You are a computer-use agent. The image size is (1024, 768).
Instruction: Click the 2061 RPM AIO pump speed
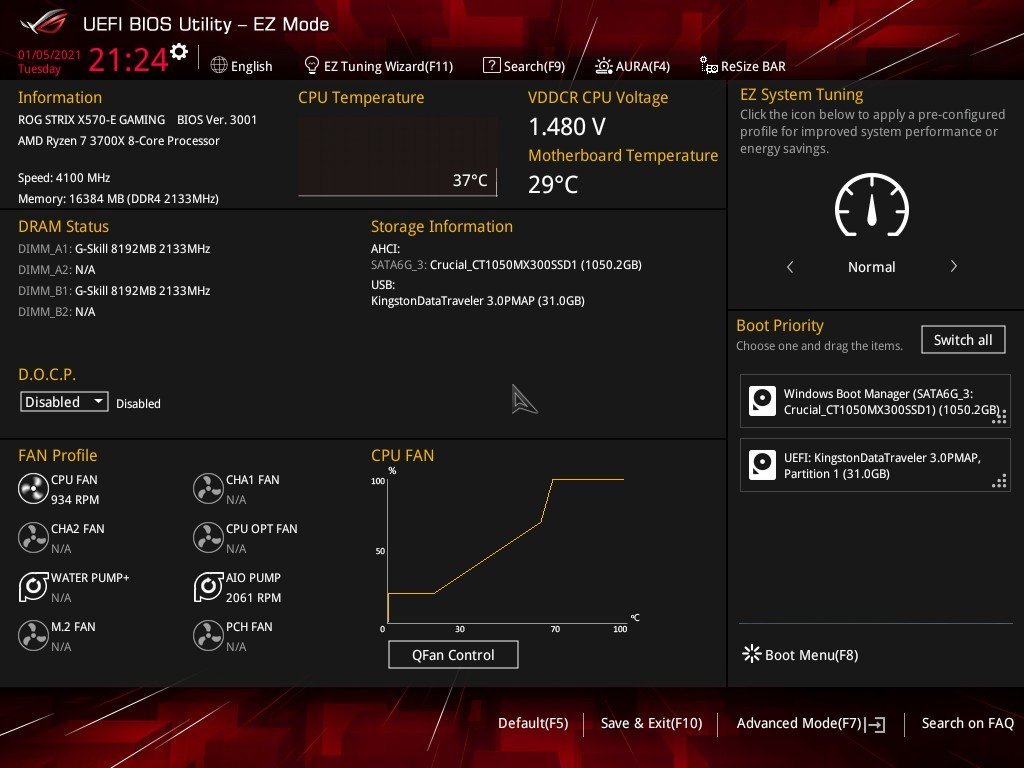click(x=253, y=598)
